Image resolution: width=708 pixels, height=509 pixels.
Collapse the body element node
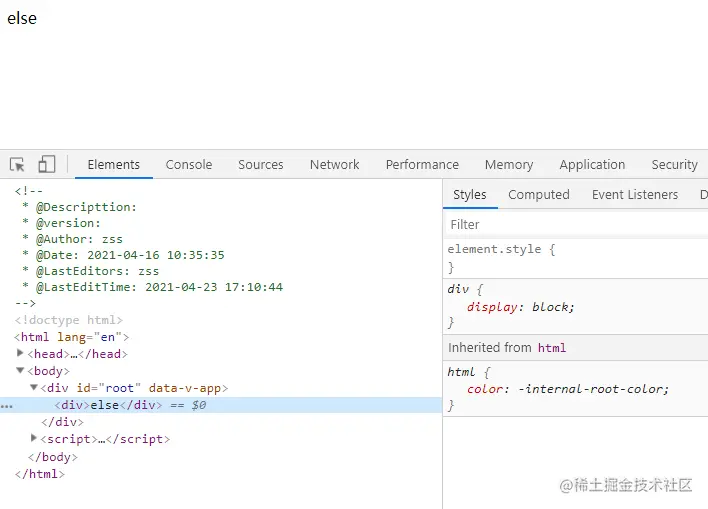20,370
